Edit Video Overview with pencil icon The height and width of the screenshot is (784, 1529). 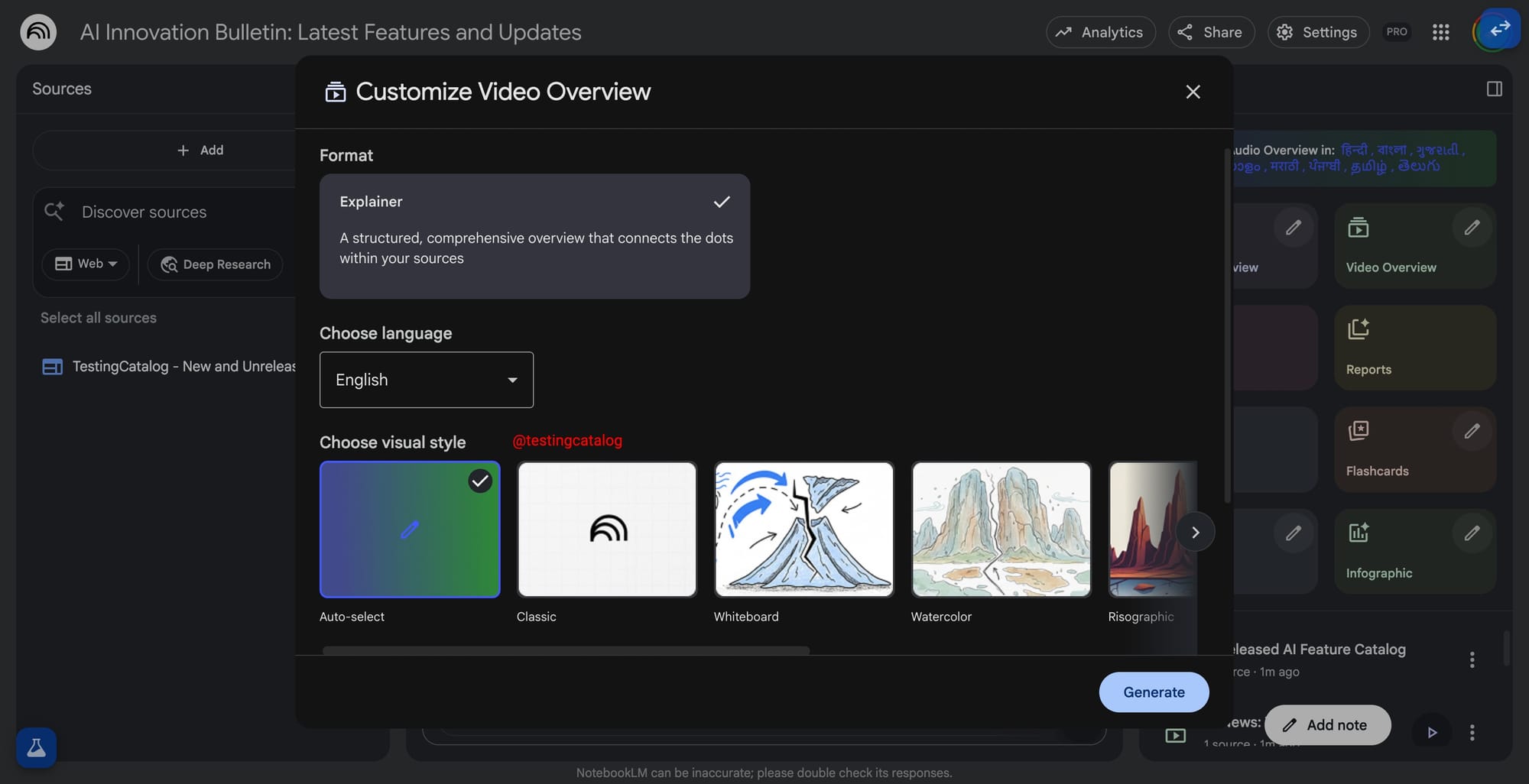[1472, 228]
